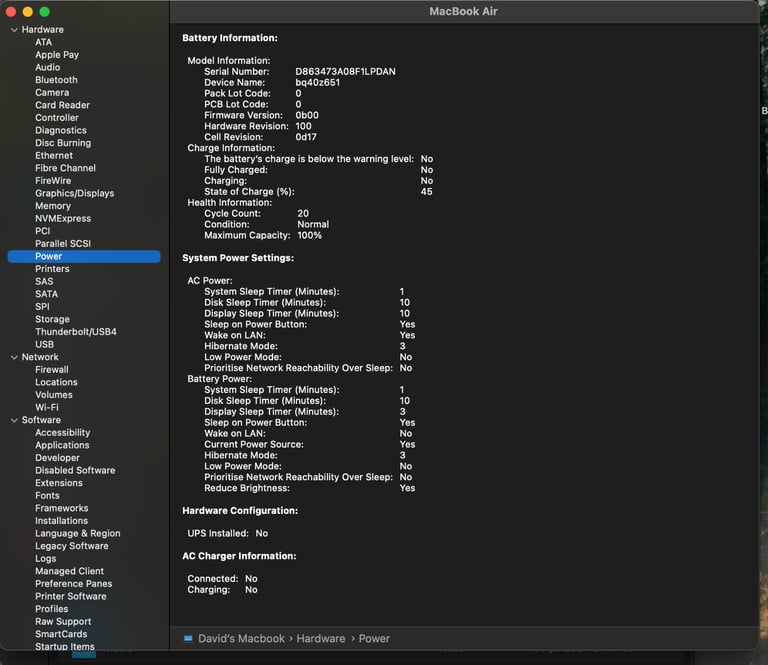Screen dimensions: 768x665
Task: Select Storage in the sidebar
Action: [52, 319]
